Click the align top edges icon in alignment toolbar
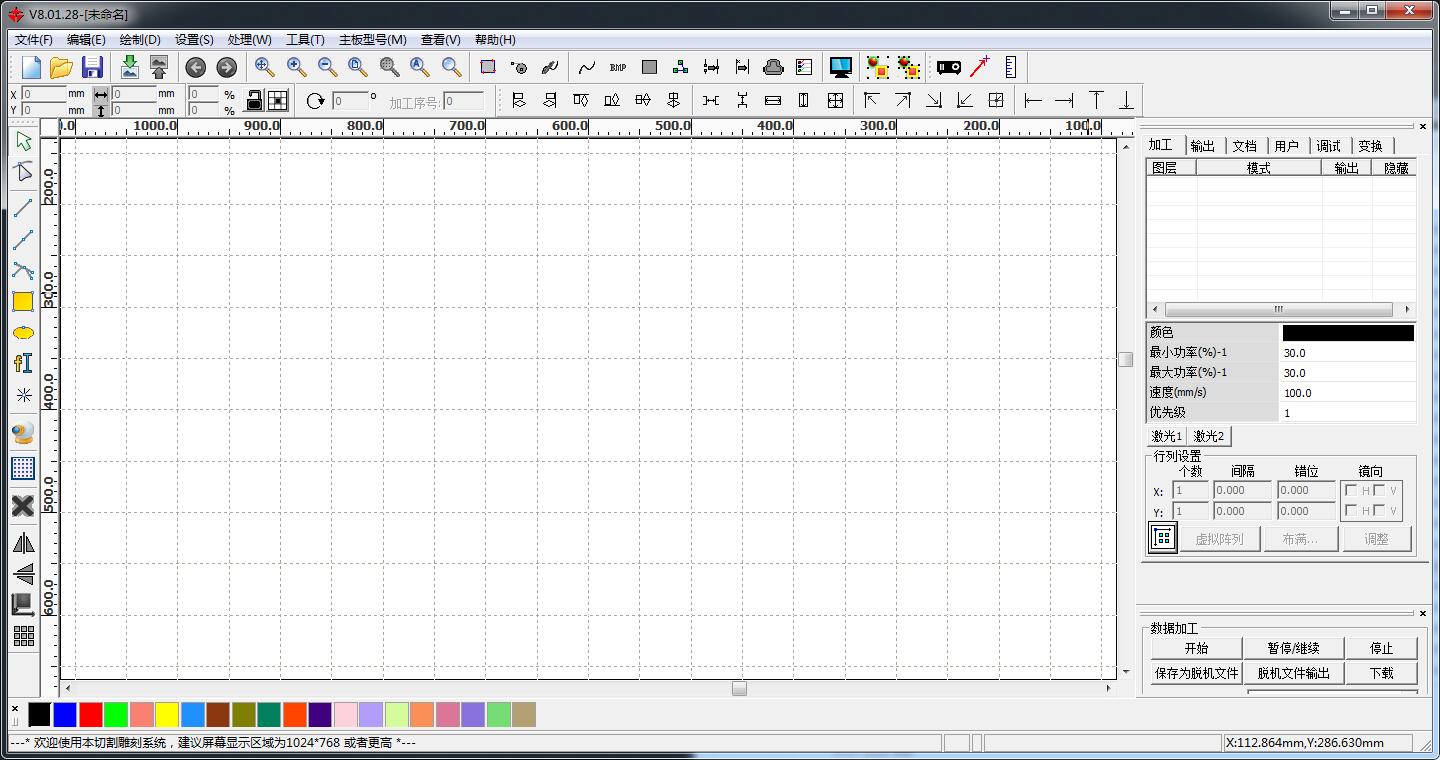 point(580,100)
